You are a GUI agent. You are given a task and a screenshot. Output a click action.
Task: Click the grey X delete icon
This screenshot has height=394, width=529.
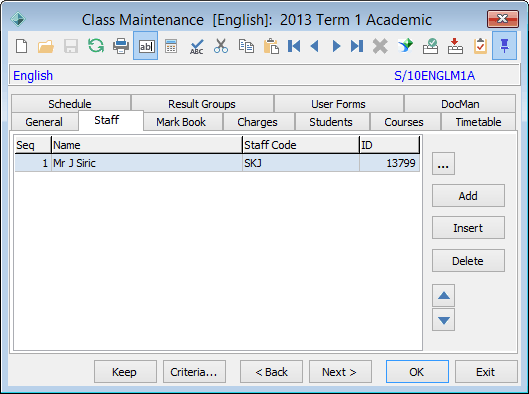point(380,46)
